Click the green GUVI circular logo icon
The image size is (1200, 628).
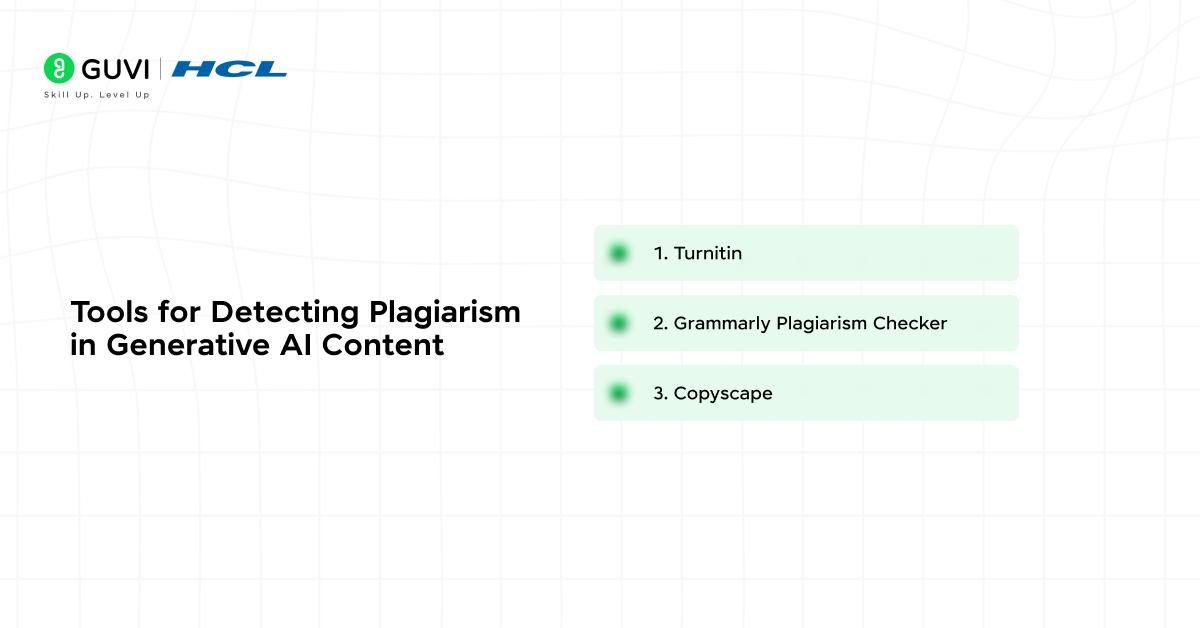click(60, 69)
